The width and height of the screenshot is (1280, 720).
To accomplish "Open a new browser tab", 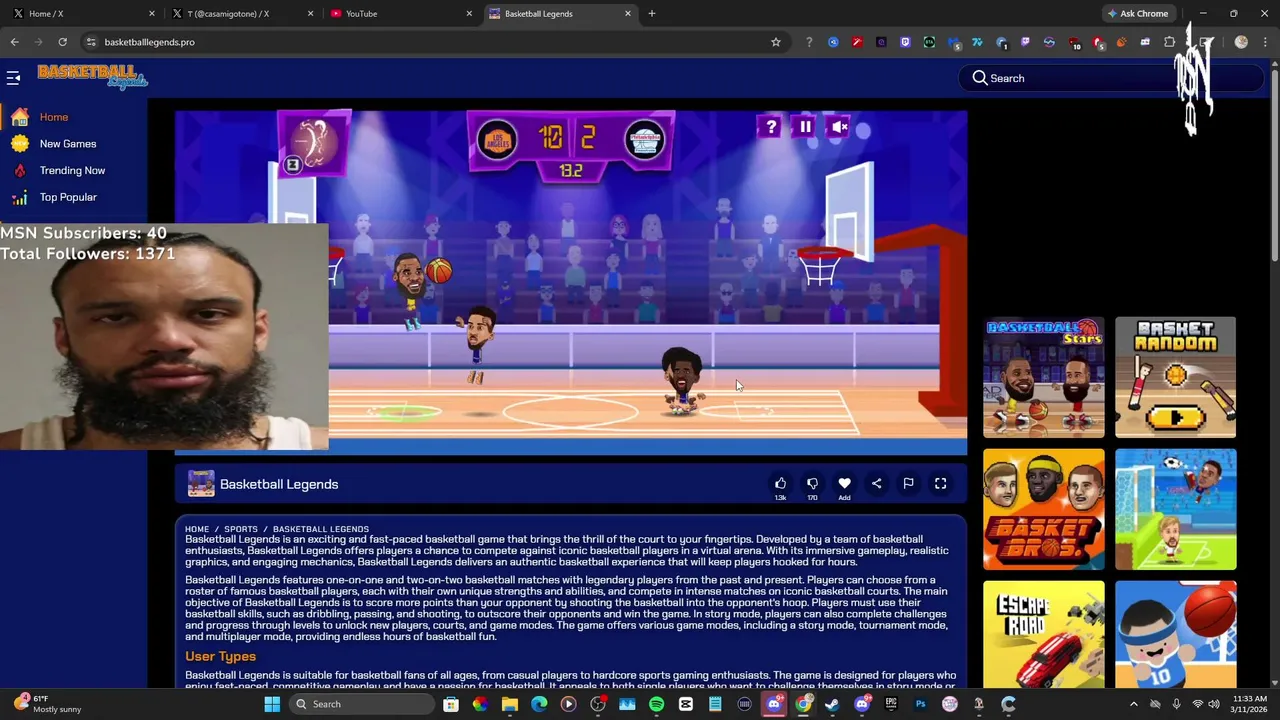I will pyautogui.click(x=652, y=14).
